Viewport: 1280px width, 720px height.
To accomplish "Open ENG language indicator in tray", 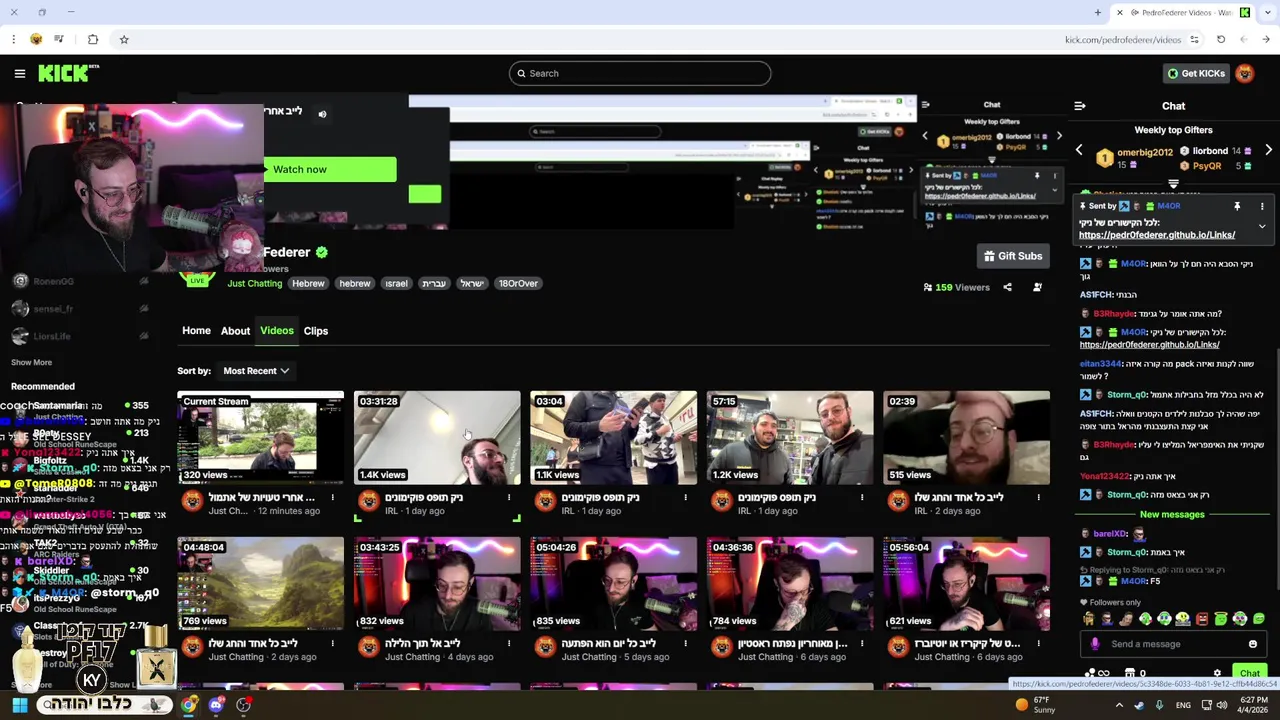I will tap(1181, 705).
